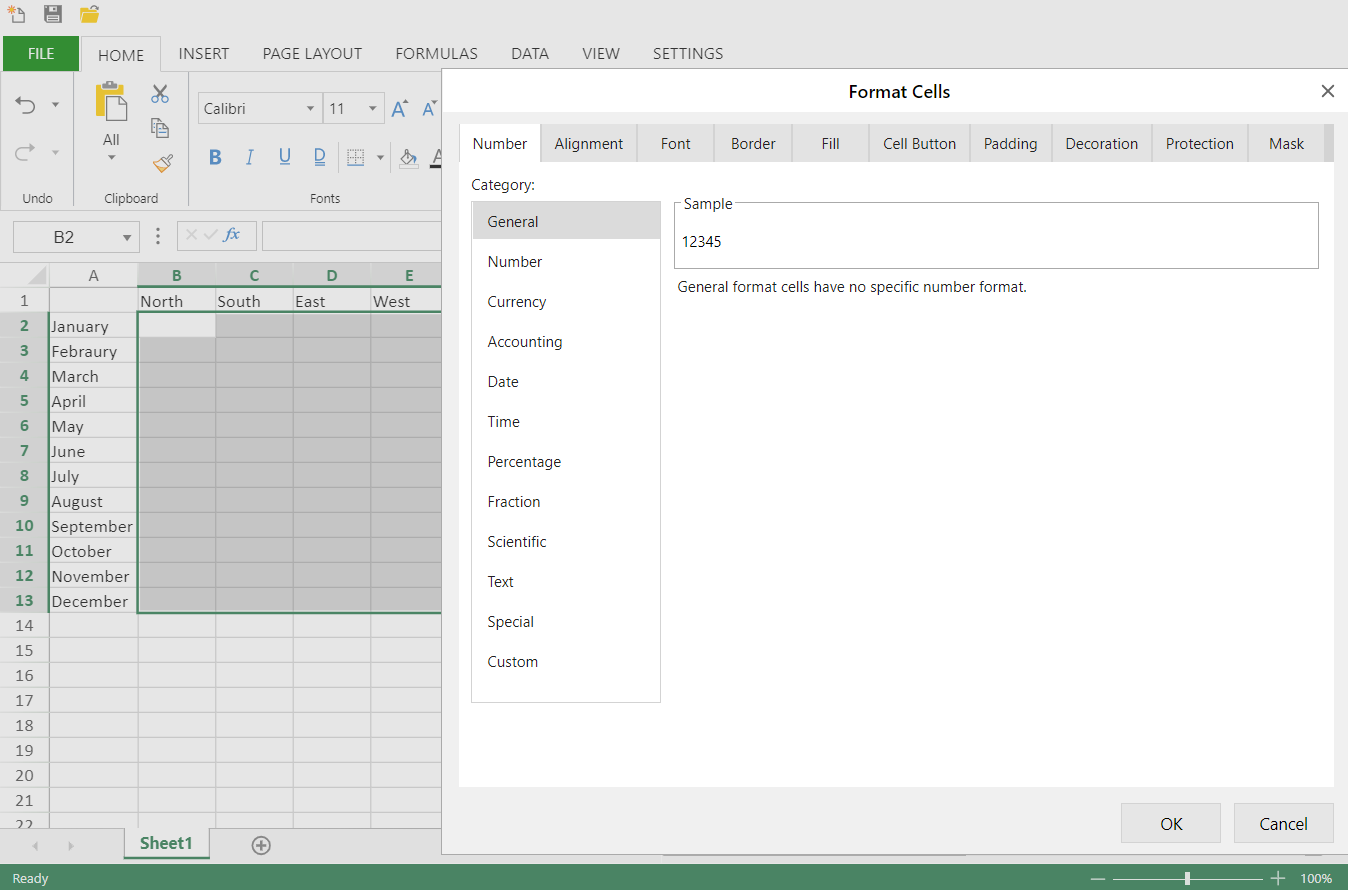Click the select-all corner triangle of sheet
The height and width of the screenshot is (890, 1348).
(36, 275)
